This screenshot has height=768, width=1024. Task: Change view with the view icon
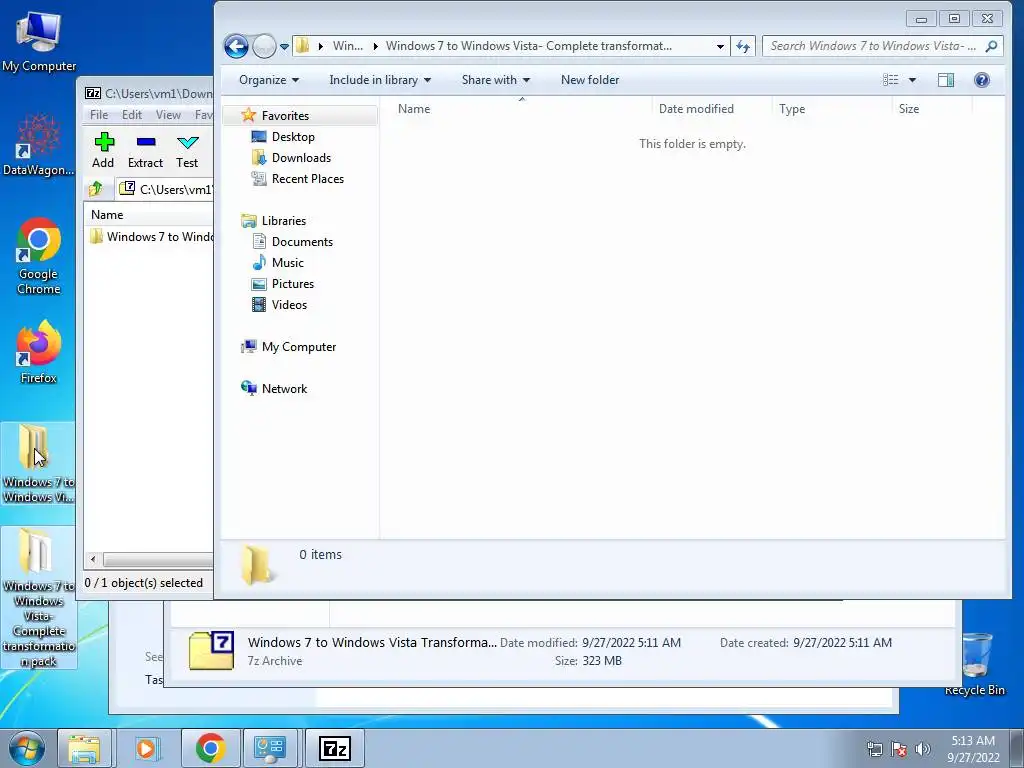891,80
